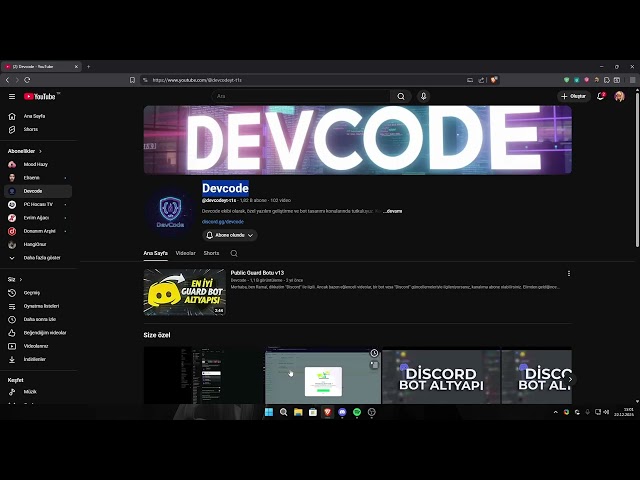The image size is (640, 480).
Task: Switch to the channel Shorts tab
Action: pos(211,253)
